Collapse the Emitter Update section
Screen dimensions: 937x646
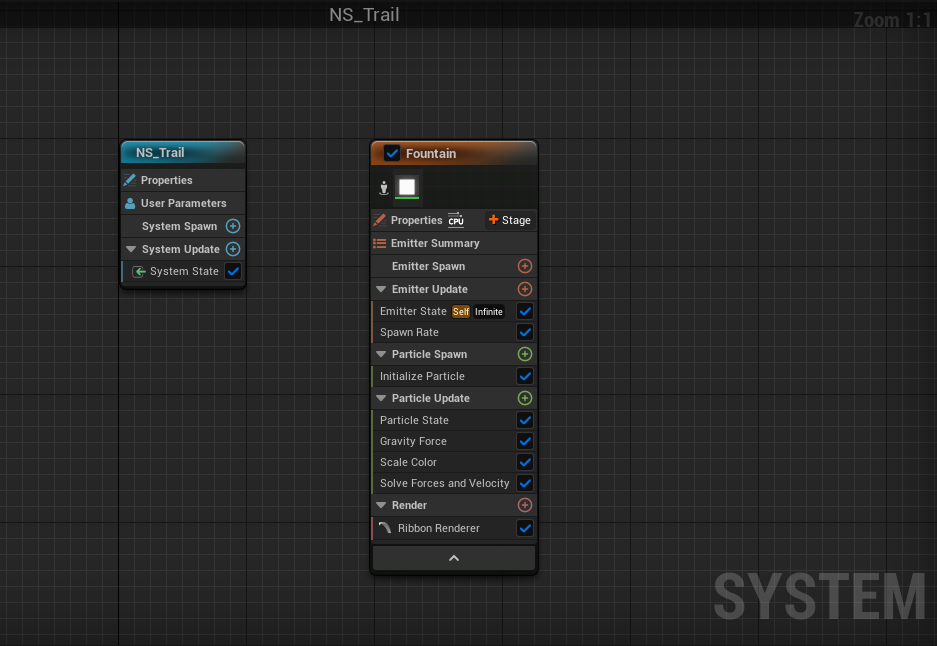pyautogui.click(x=381, y=289)
